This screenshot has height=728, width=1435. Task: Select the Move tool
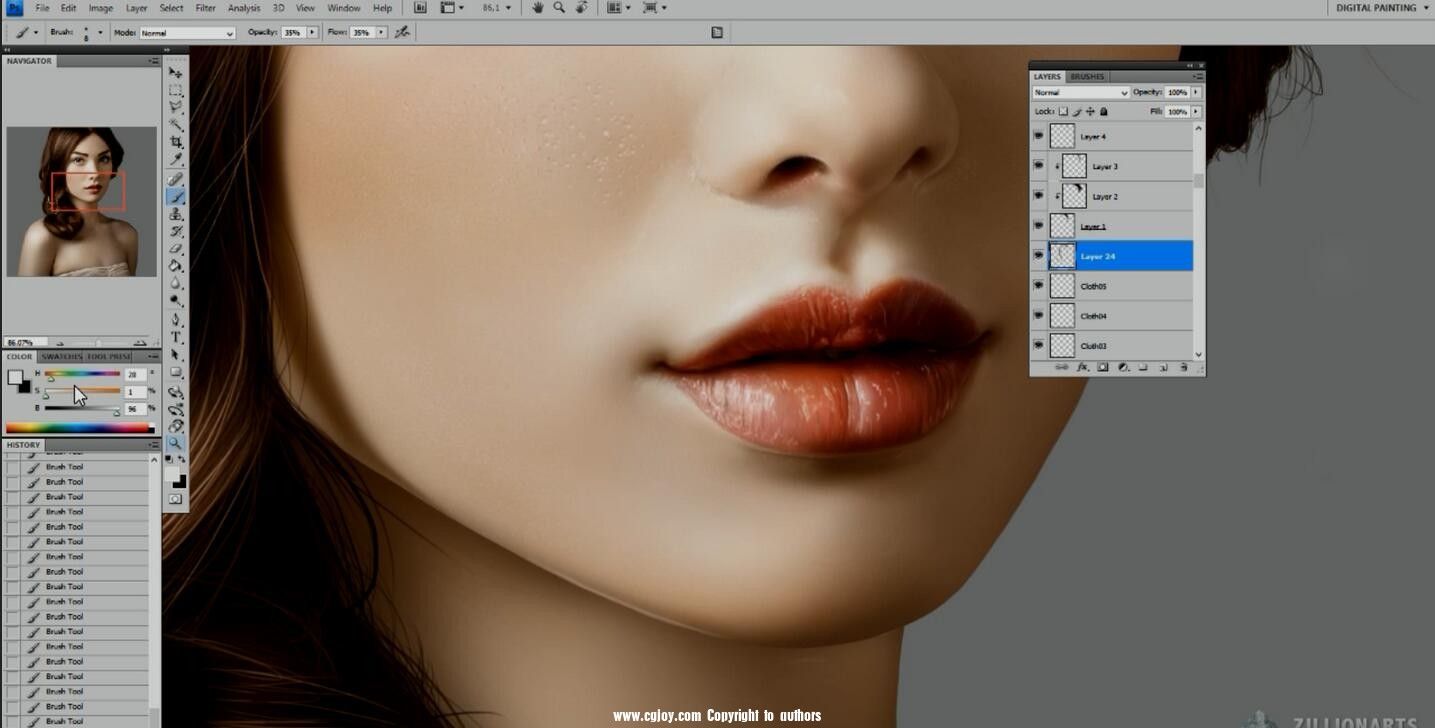[176, 72]
